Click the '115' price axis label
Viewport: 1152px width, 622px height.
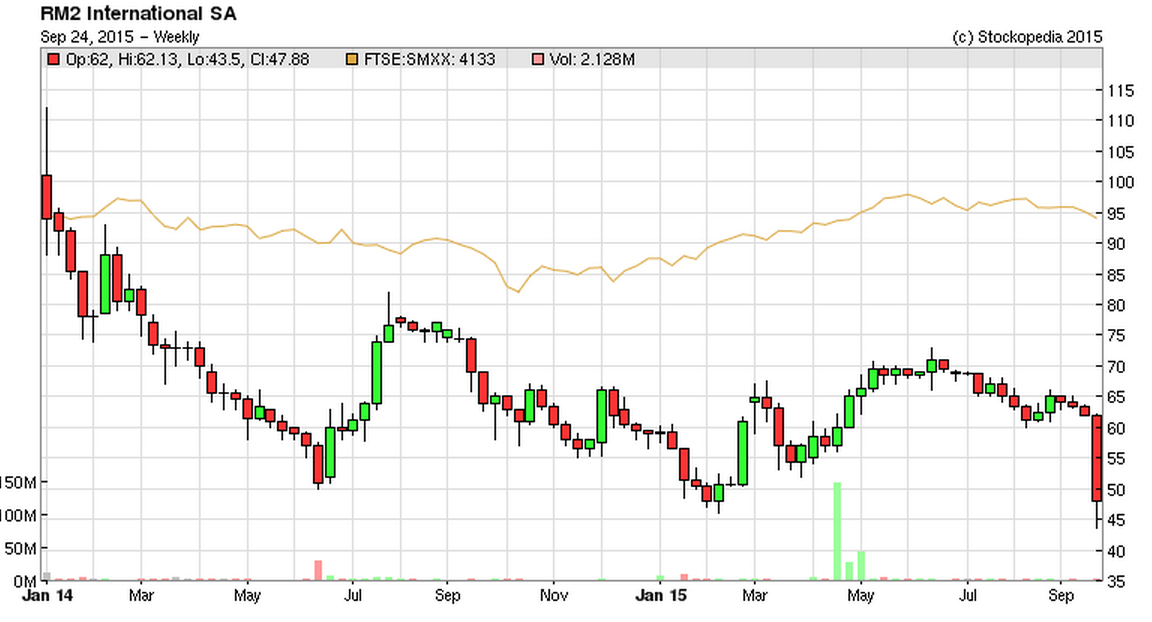[x=1121, y=90]
